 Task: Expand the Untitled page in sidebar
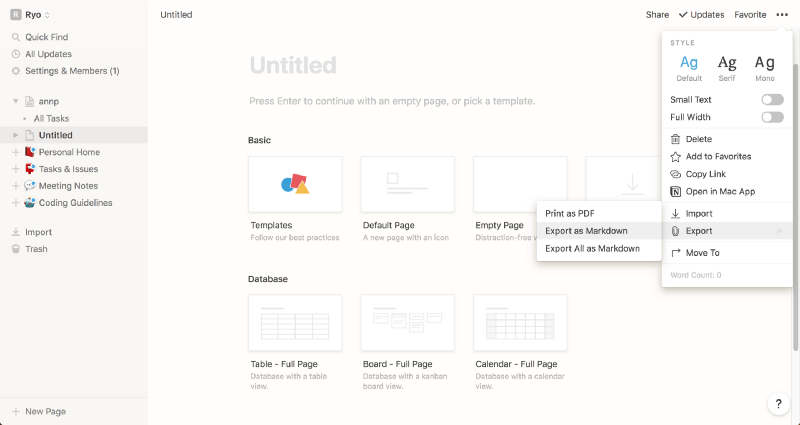pos(16,135)
